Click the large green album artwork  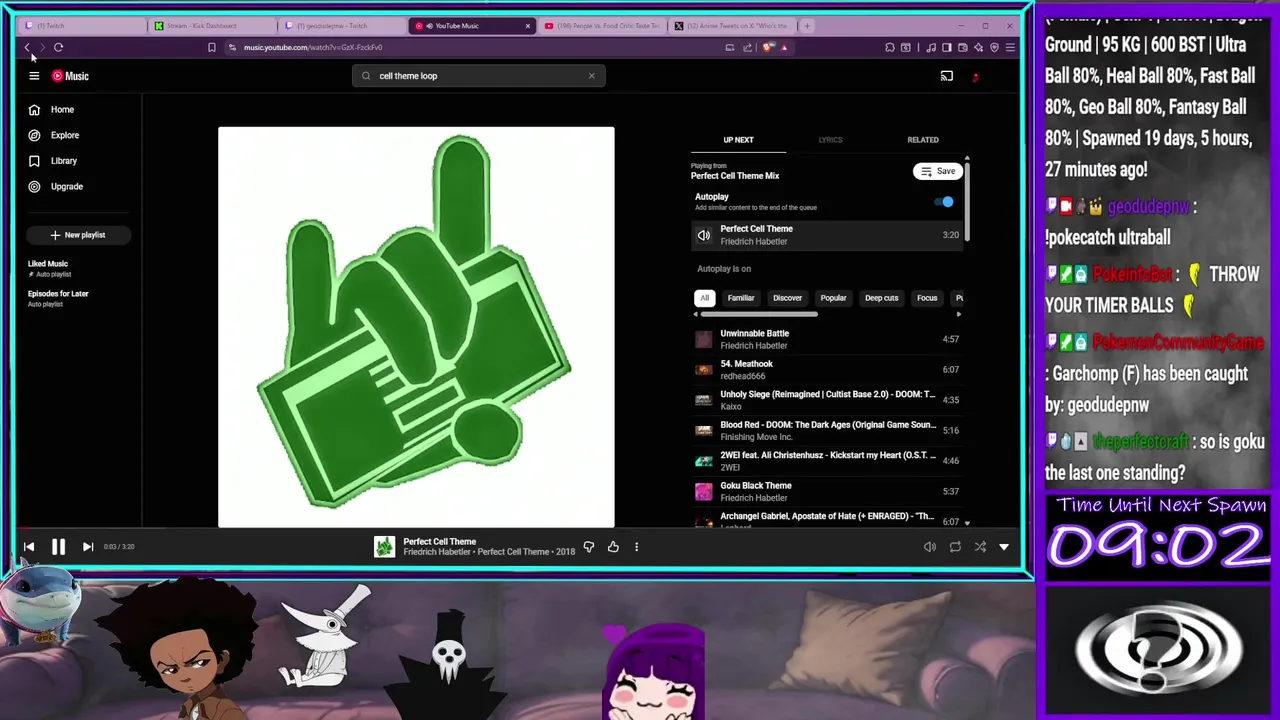point(416,326)
